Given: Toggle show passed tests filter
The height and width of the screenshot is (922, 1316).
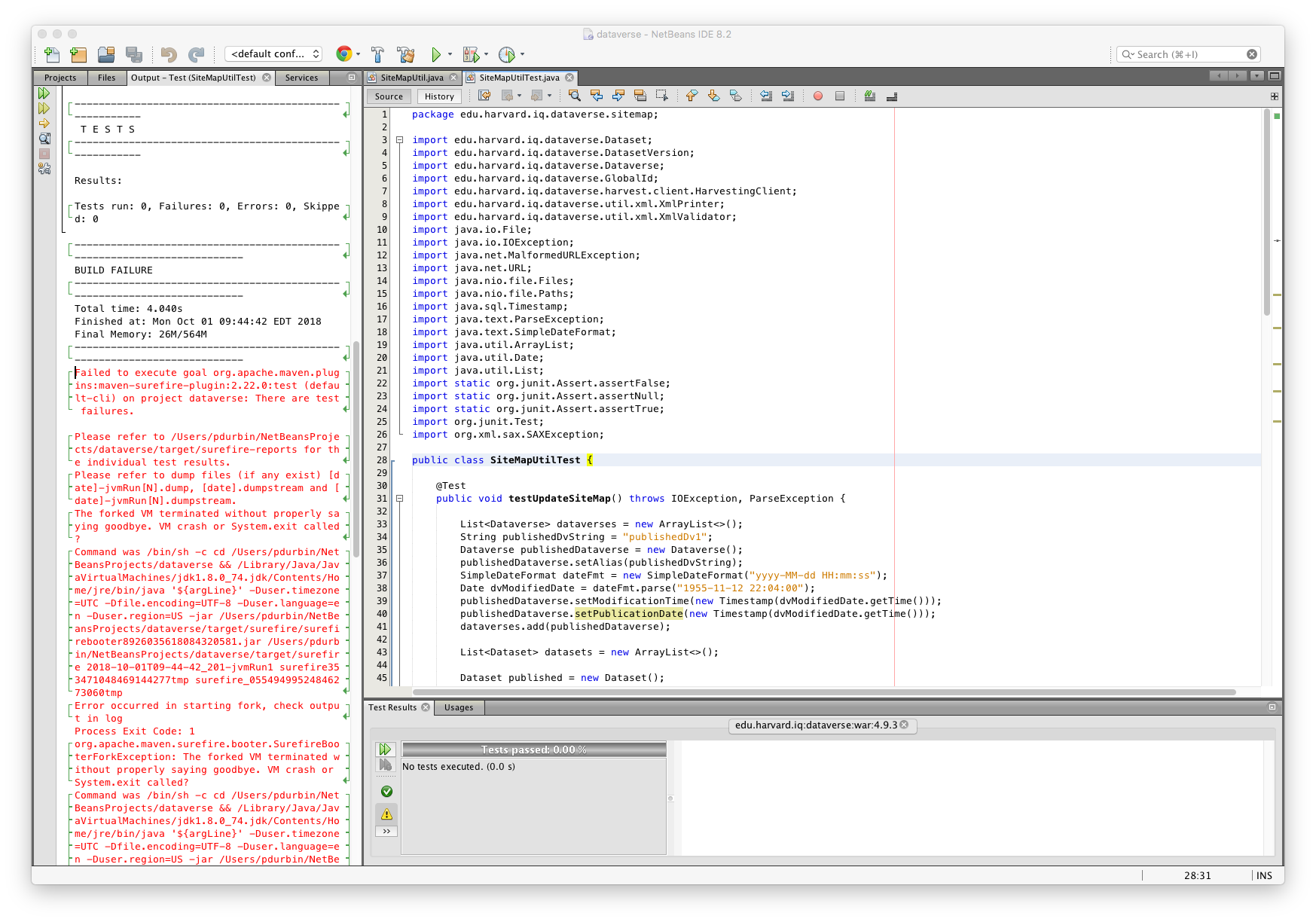Looking at the screenshot, I should [386, 792].
